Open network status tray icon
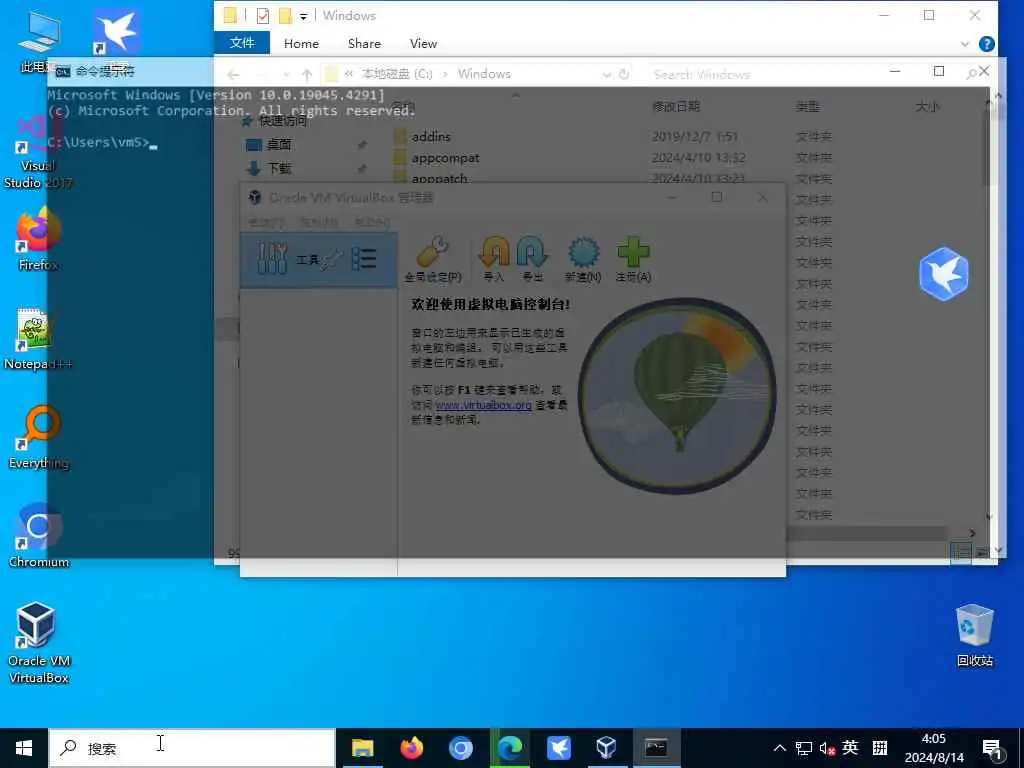The image size is (1024, 768). click(803, 748)
